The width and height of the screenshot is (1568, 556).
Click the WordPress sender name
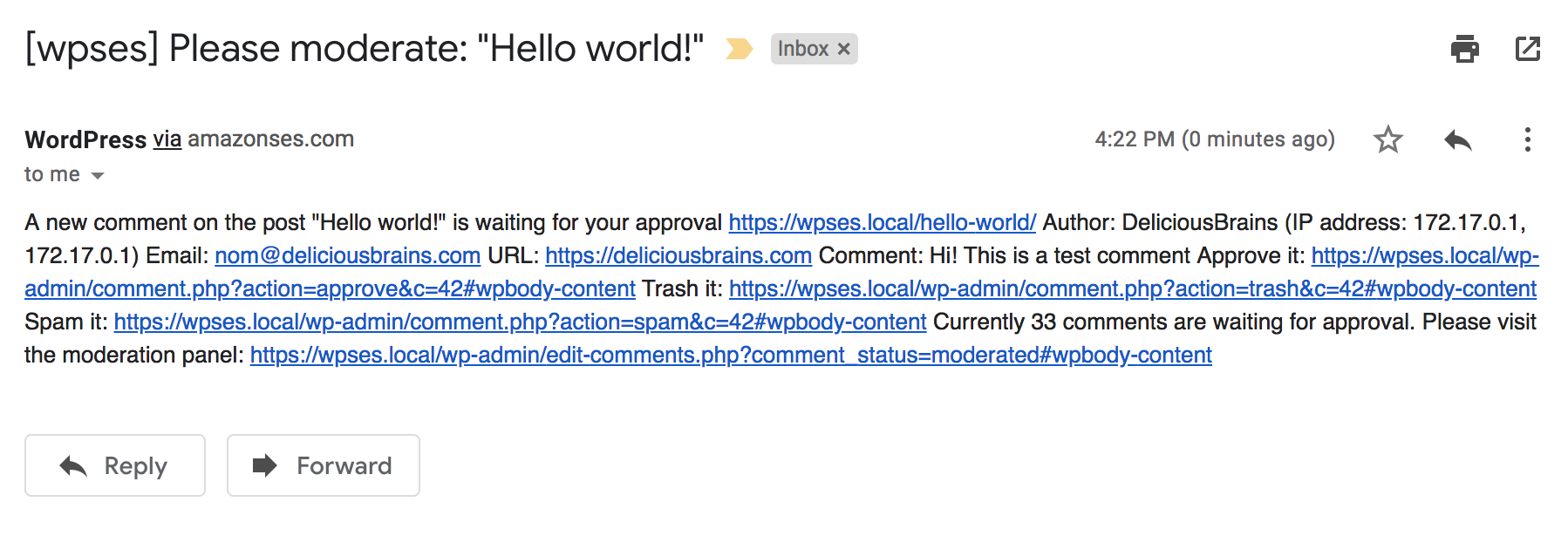(x=85, y=139)
